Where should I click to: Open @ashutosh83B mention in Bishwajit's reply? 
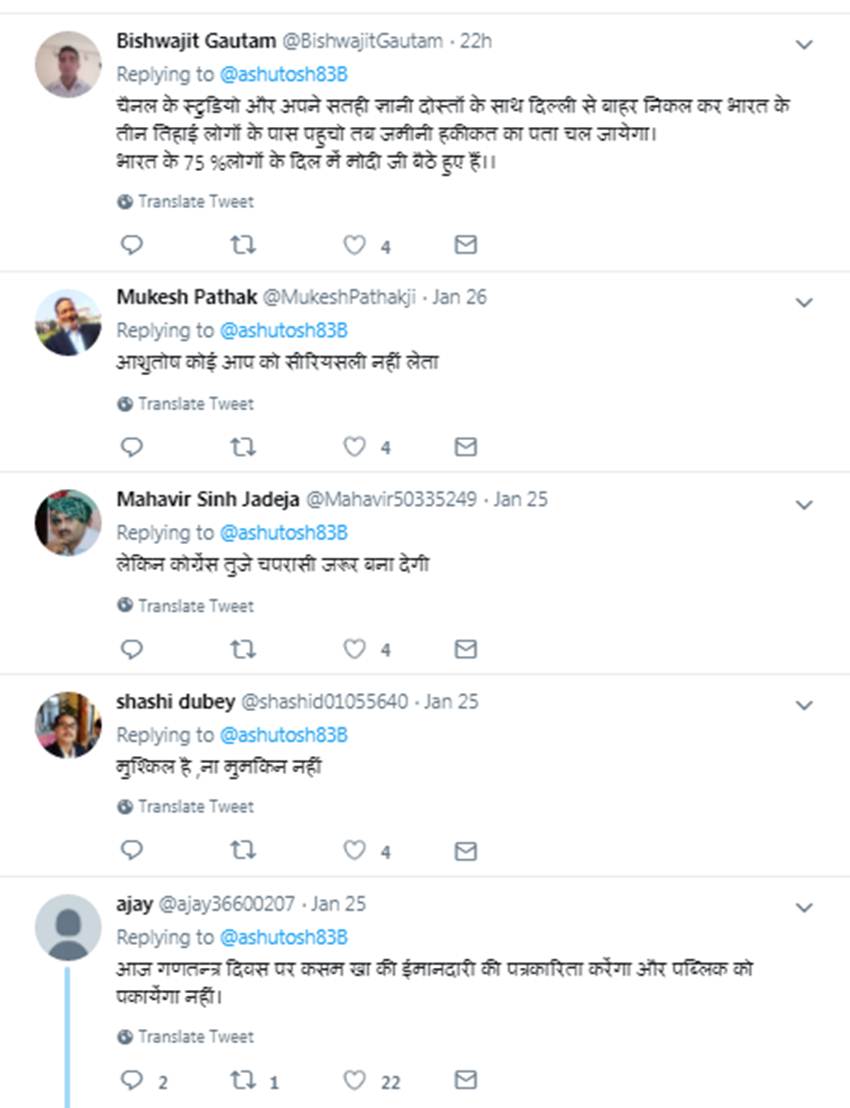(283, 74)
